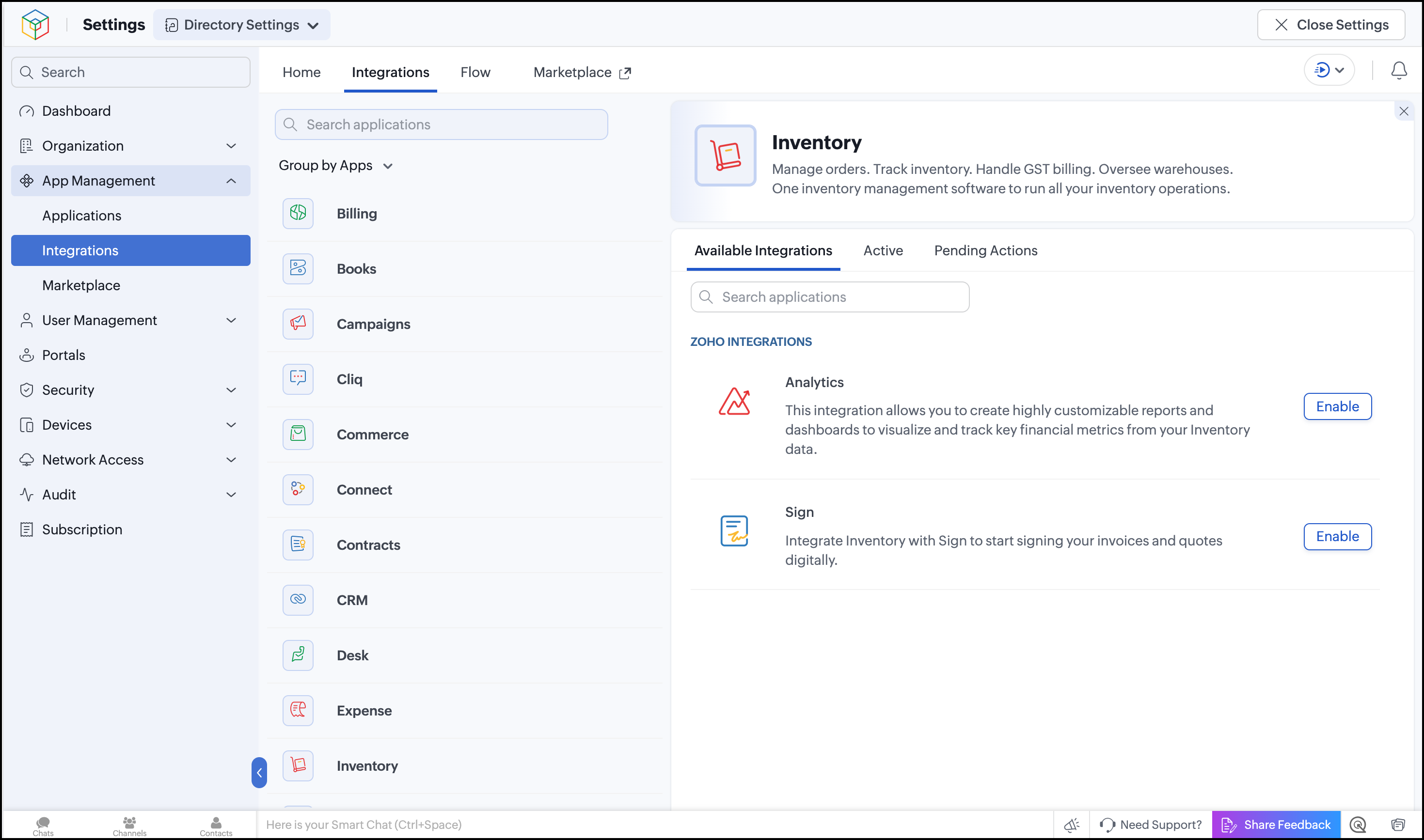Click Need Support in the footer
This screenshot has width=1424, height=840.
[1151, 824]
